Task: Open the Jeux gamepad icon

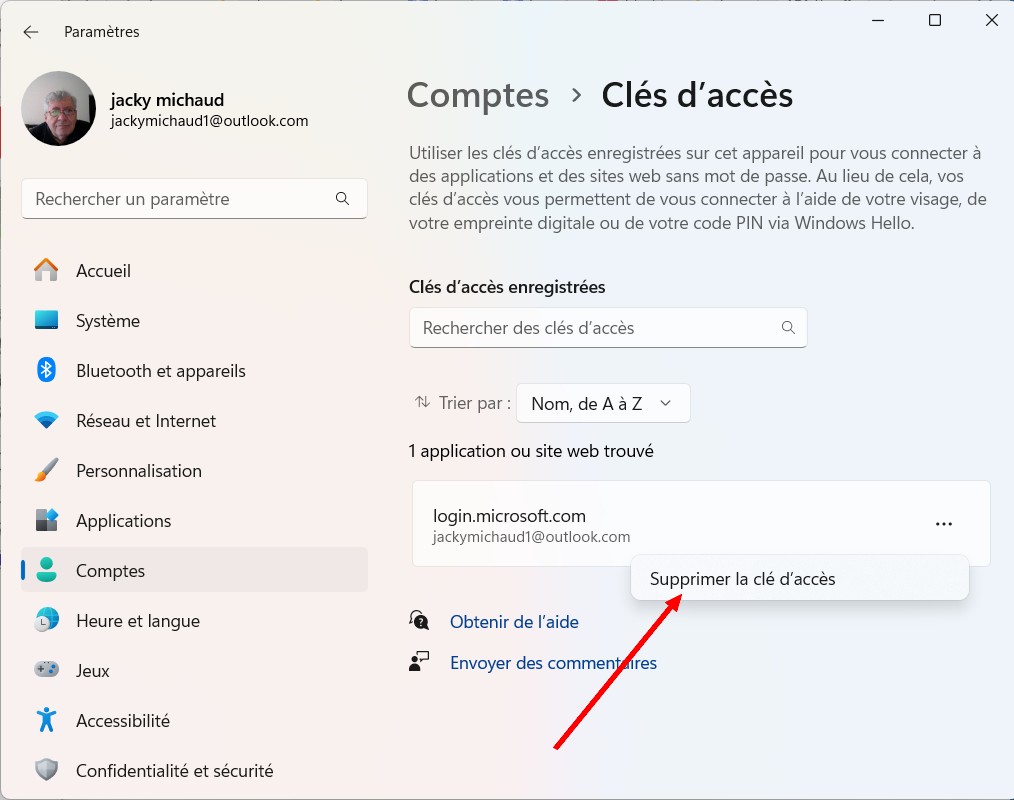Action: pyautogui.click(x=46, y=671)
